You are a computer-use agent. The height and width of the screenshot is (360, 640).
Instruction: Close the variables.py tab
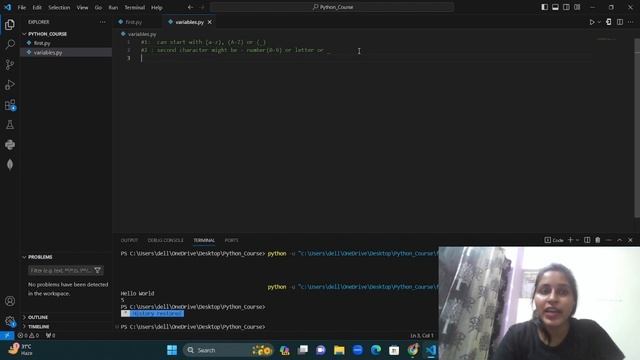[x=210, y=22]
